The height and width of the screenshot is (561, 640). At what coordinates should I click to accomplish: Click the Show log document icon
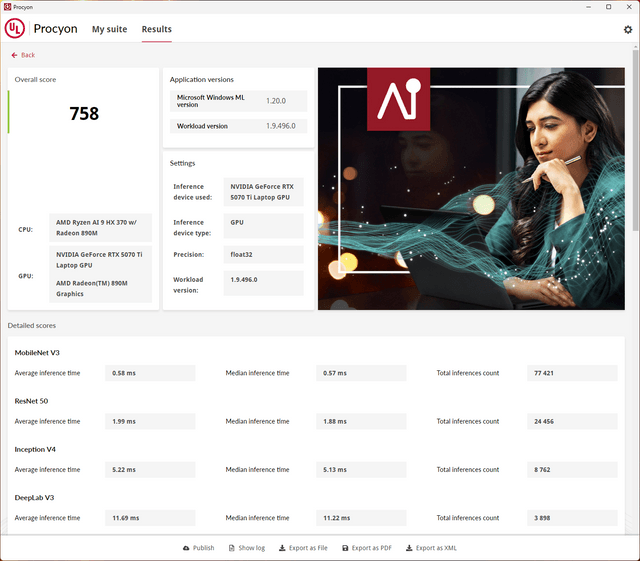coord(231,548)
